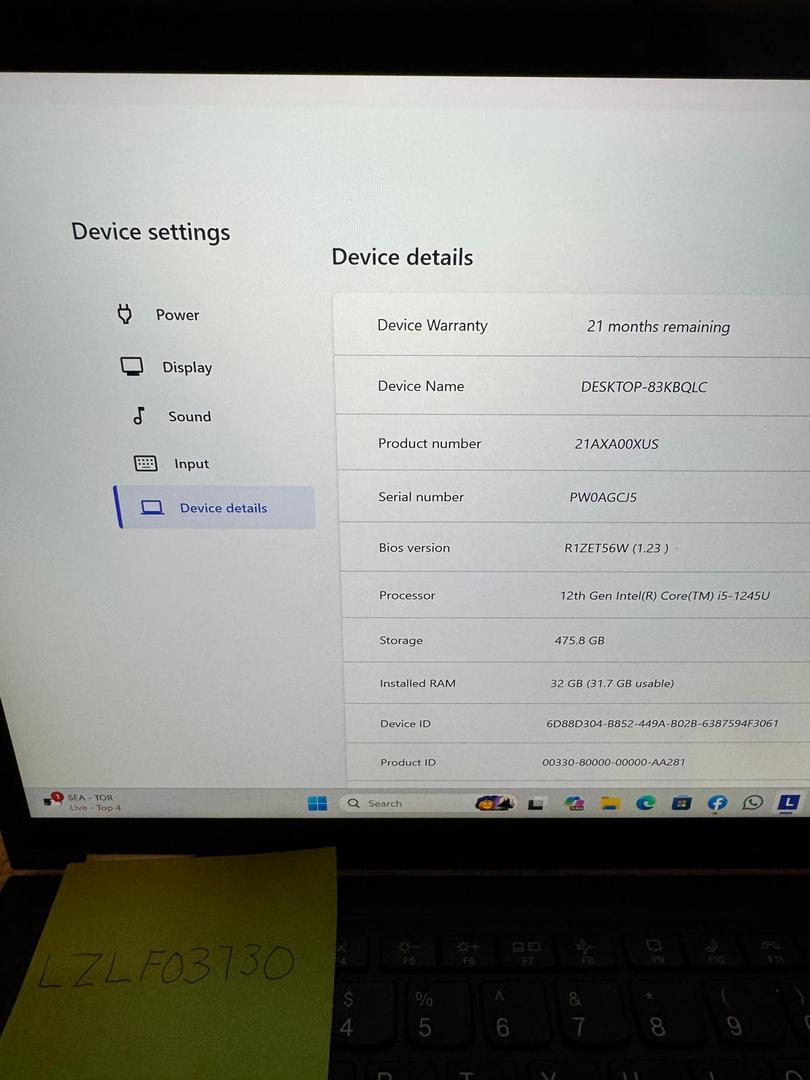Click the 'Installed RAM' label
This screenshot has width=810, height=1080.
[417, 683]
